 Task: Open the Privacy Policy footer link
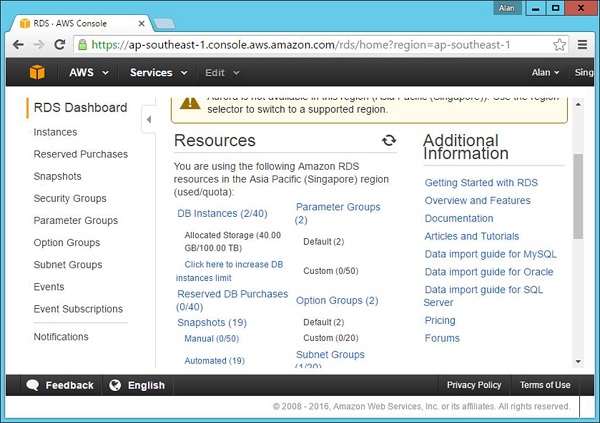pyautogui.click(x=474, y=385)
